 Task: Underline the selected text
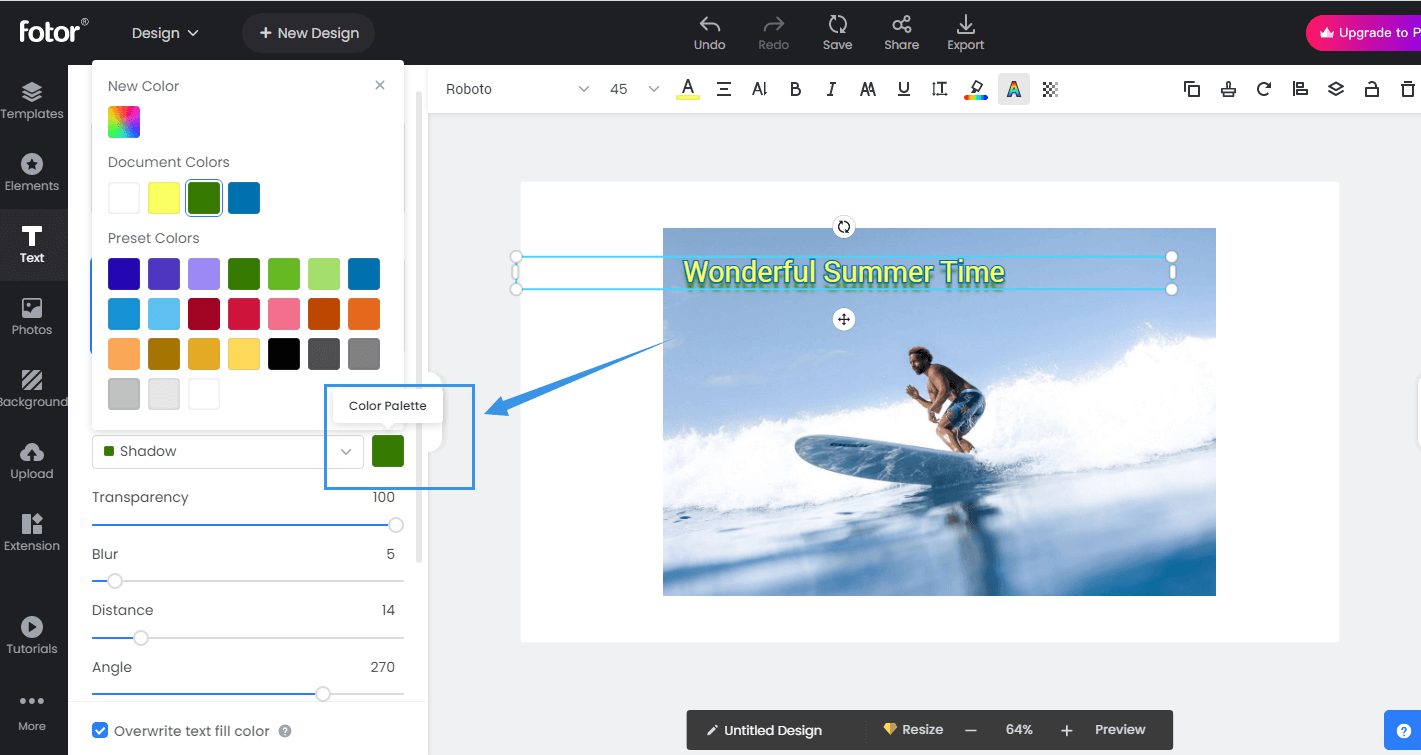[903, 89]
